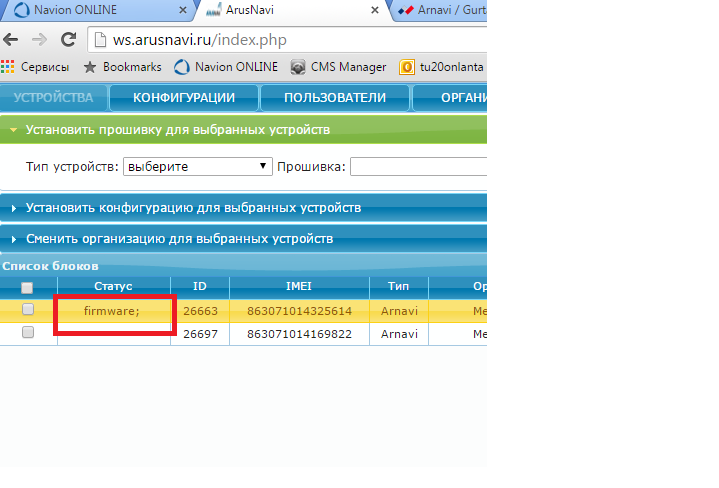
Task: Expand Установить конфигурацию для выбранных устройств
Action: tap(193, 208)
